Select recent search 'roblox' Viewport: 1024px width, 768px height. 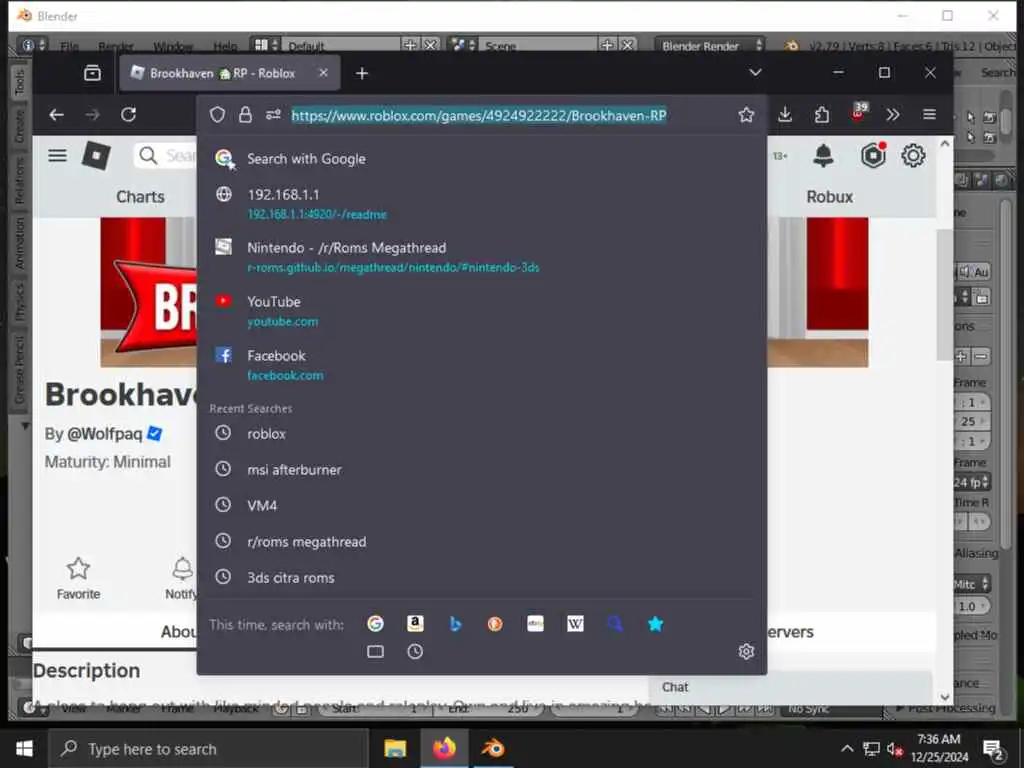481,434
